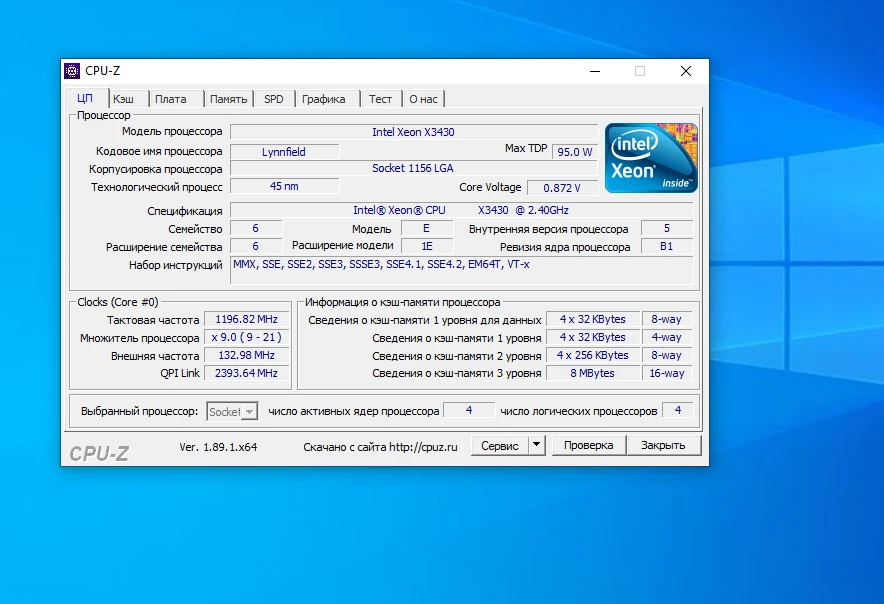Click the 4-way L1 instruction cache value
Viewport: 884px width, 604px height.
pos(667,337)
